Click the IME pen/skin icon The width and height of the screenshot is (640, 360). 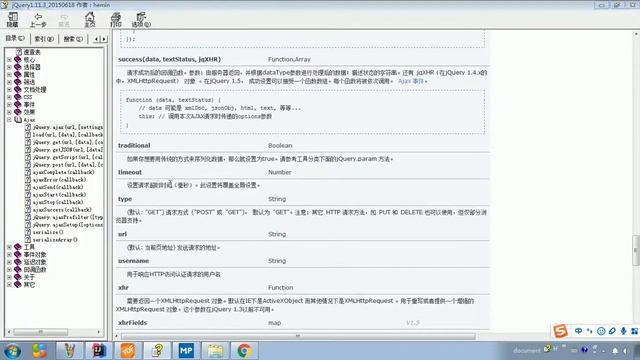point(612,331)
